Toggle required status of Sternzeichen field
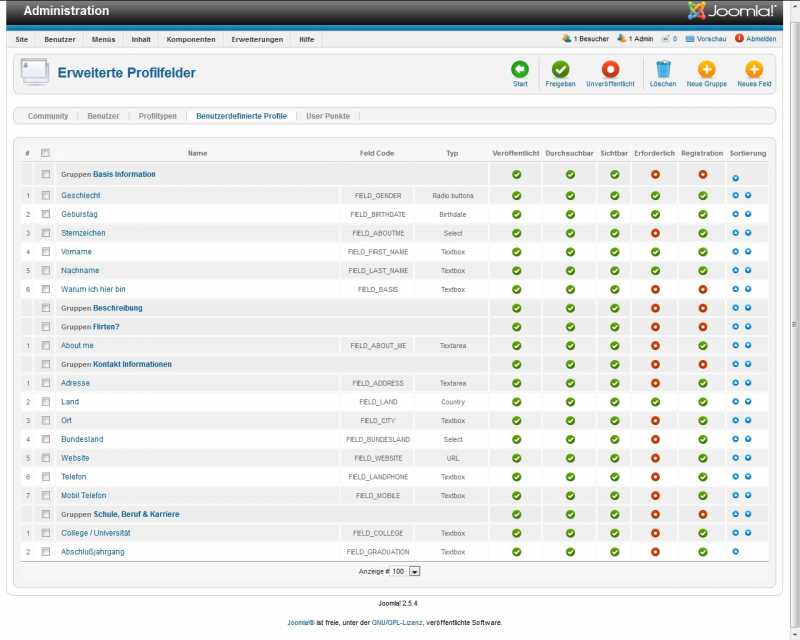Viewport: 800px width, 640px height. (655, 233)
